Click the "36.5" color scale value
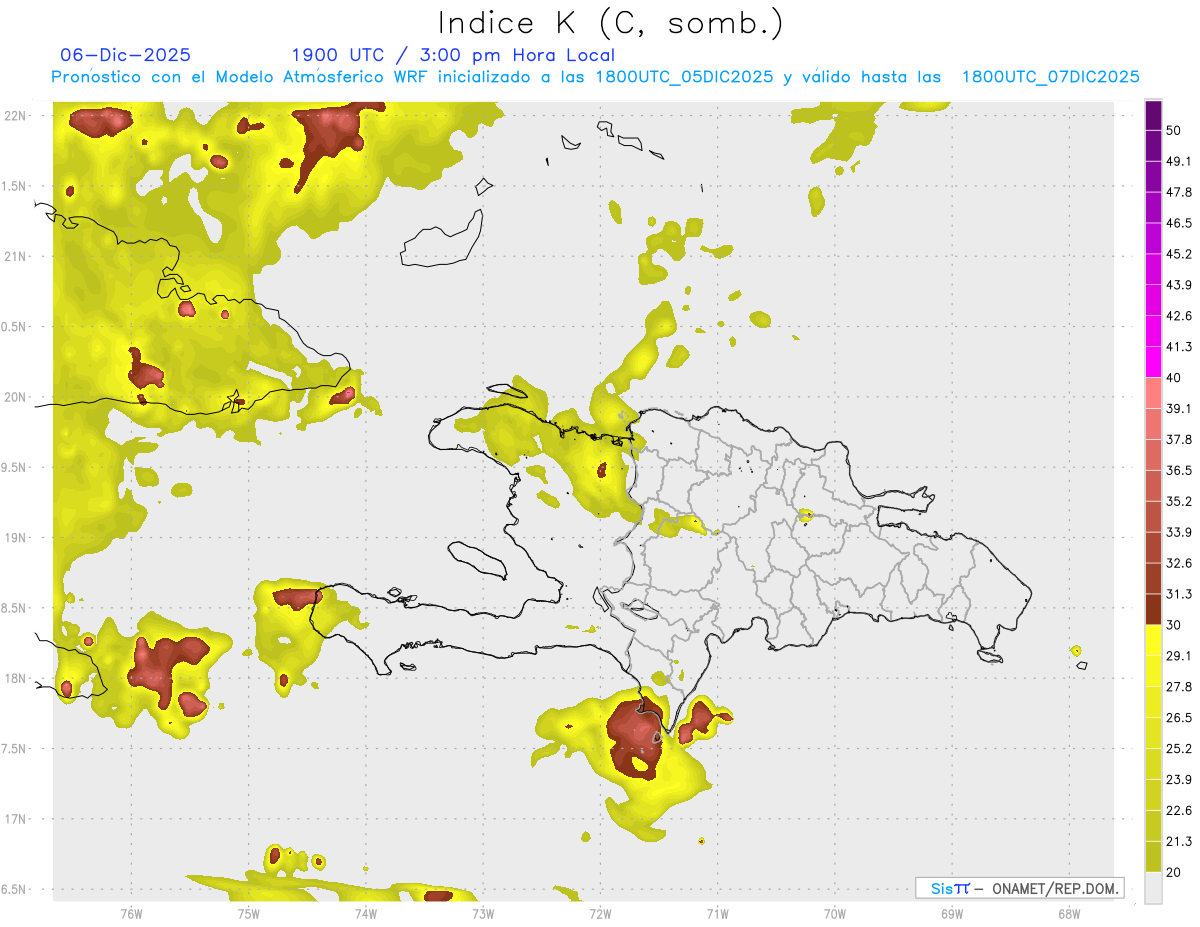 (x=1179, y=471)
